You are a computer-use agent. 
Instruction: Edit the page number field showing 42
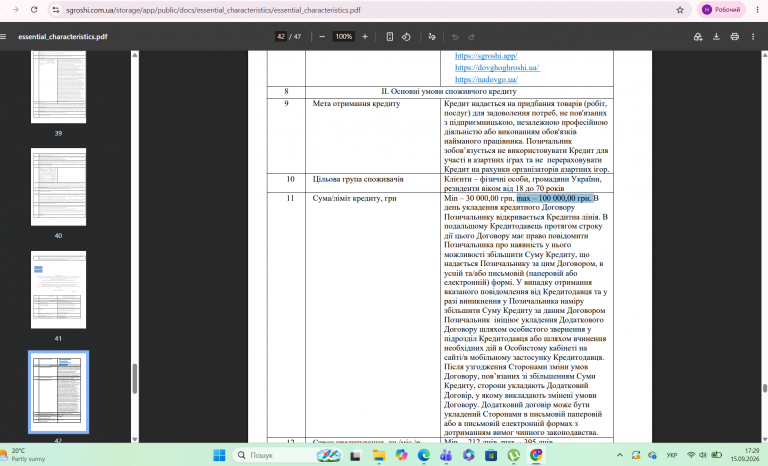281,37
